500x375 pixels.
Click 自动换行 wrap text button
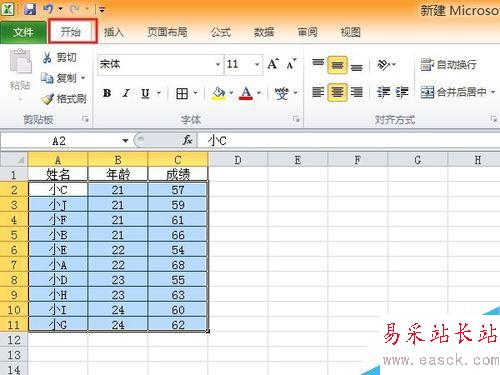point(448,65)
